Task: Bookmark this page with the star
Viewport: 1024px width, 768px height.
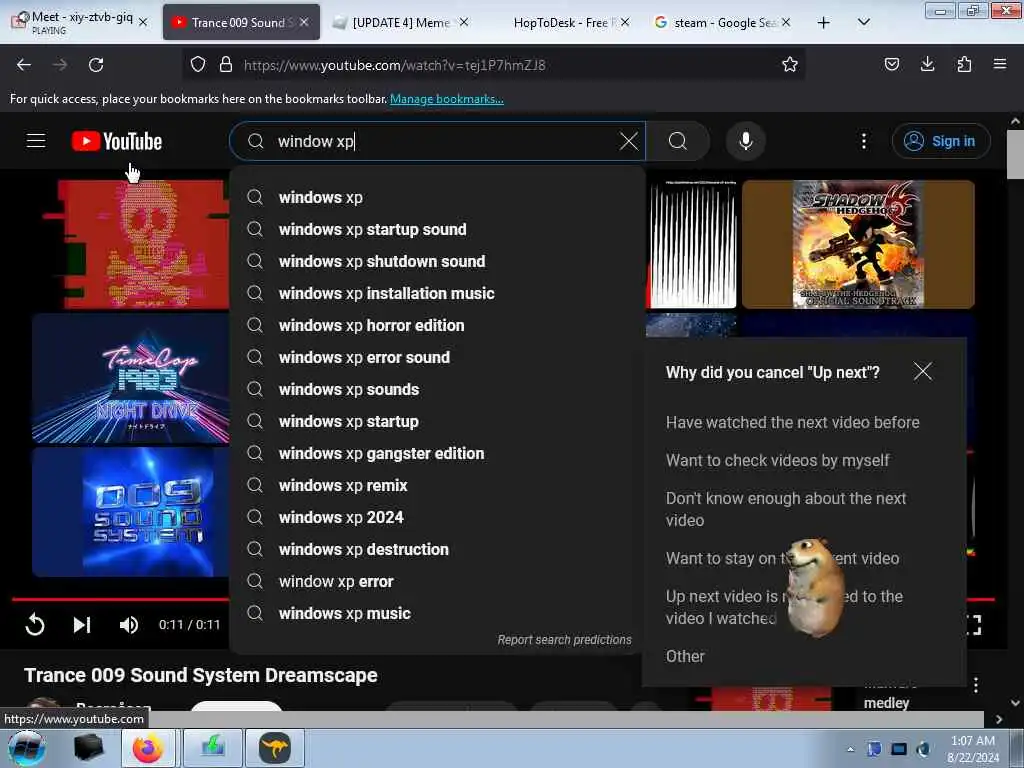Action: 790,65
